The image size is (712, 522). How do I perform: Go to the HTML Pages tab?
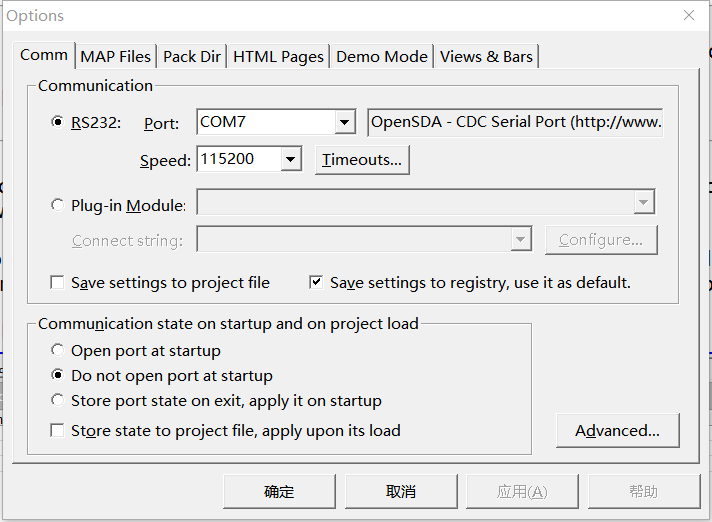pos(278,57)
